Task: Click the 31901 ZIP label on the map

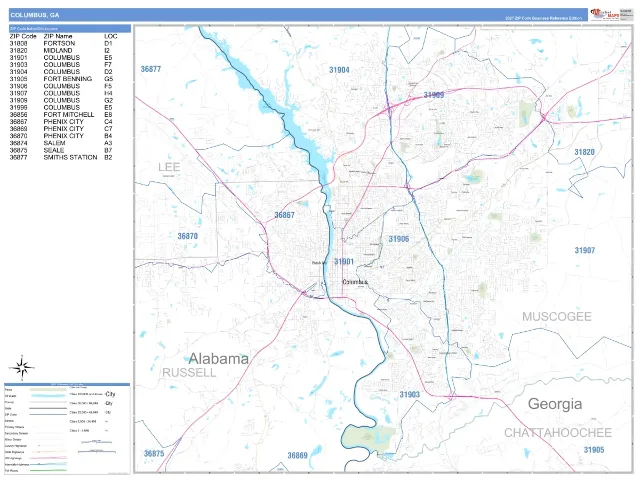Action: pyautogui.click(x=344, y=261)
